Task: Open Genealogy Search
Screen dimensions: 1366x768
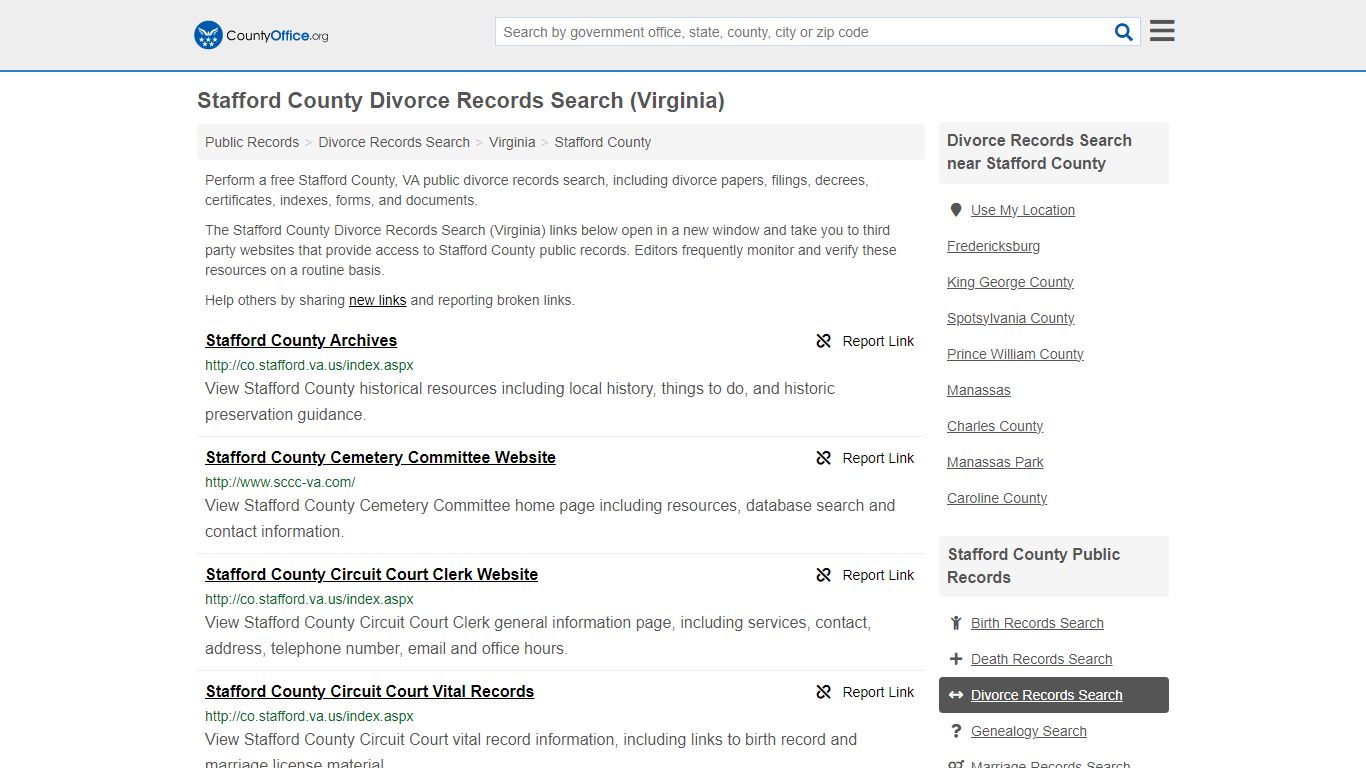Action: 1028,731
